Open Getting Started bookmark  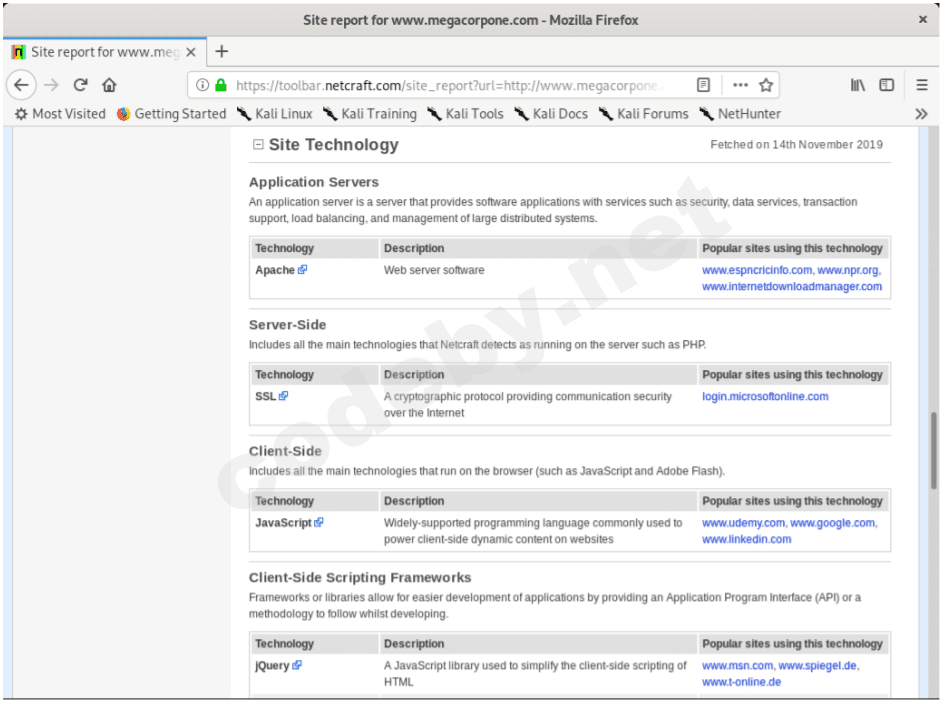(x=172, y=114)
